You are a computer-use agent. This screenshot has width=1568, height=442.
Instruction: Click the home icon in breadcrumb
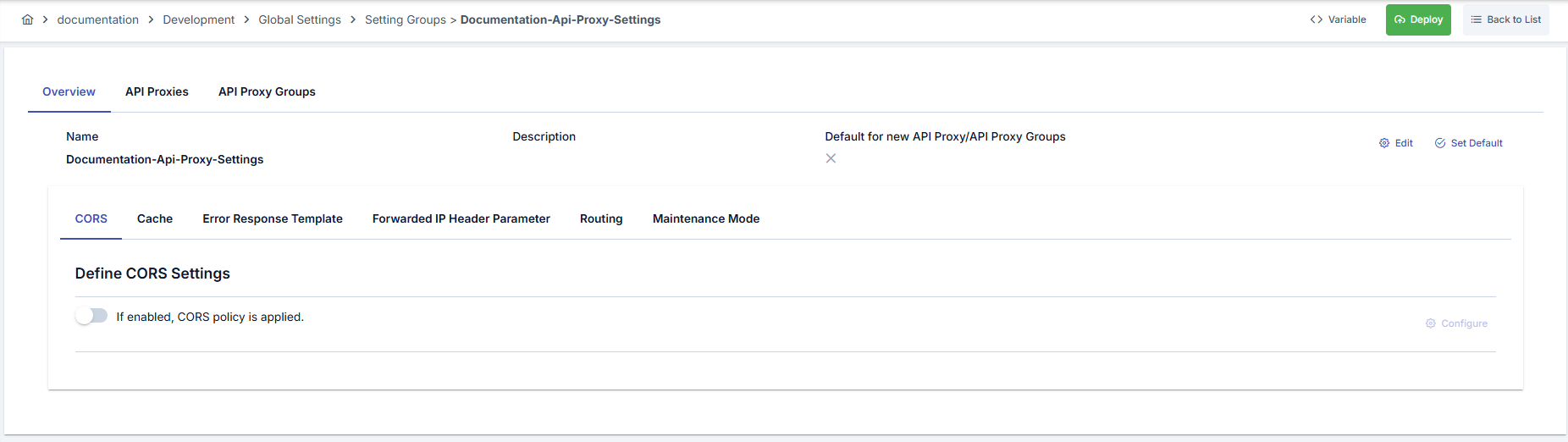[28, 19]
